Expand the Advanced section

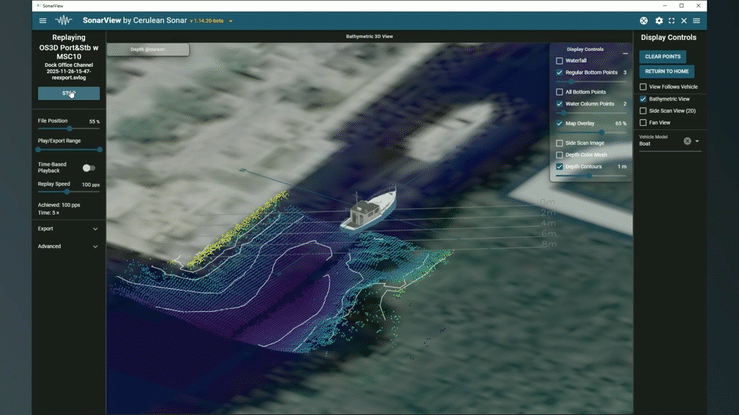95,246
